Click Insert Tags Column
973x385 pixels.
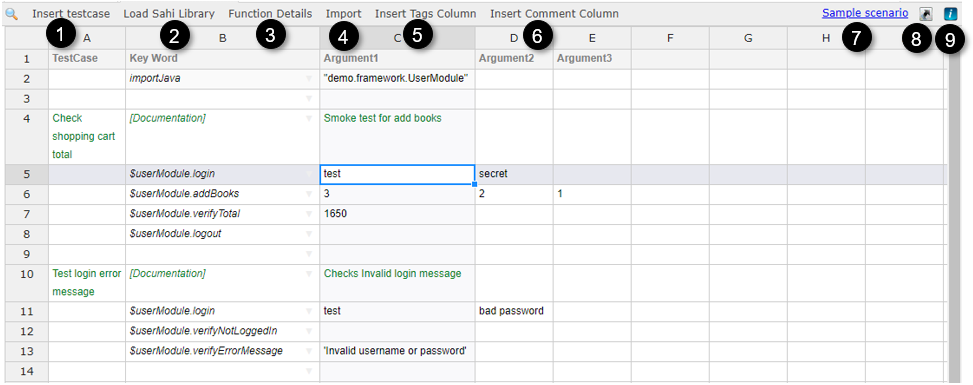(x=426, y=13)
